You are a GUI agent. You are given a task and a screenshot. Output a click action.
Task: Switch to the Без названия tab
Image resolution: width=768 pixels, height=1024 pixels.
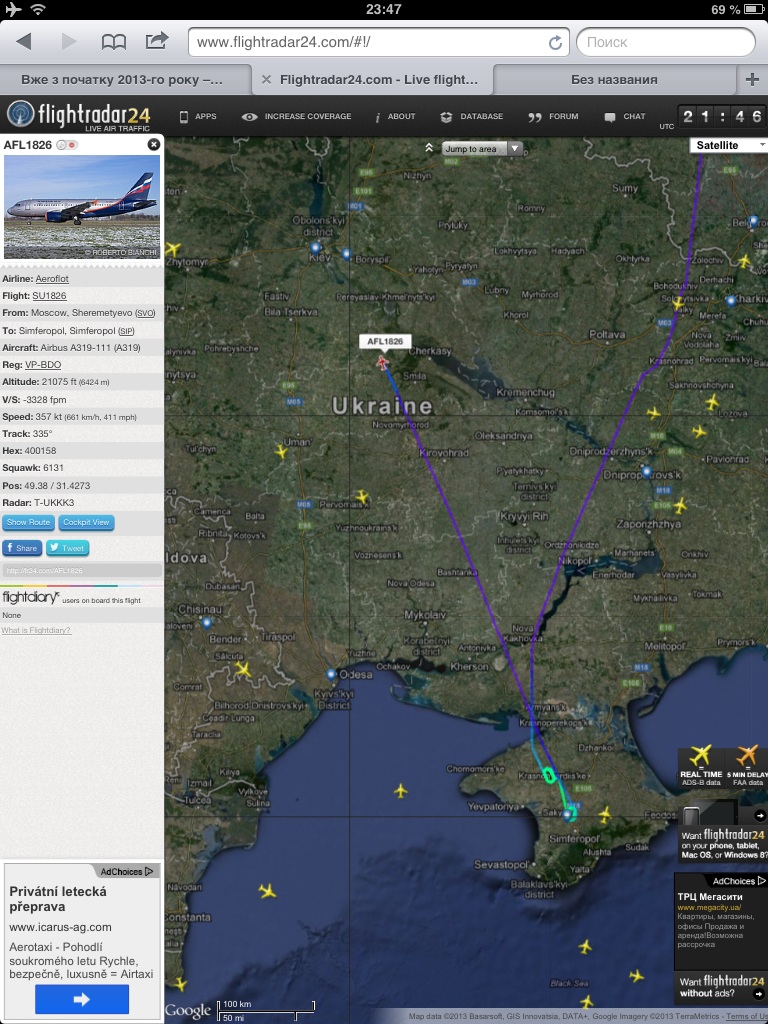point(614,80)
